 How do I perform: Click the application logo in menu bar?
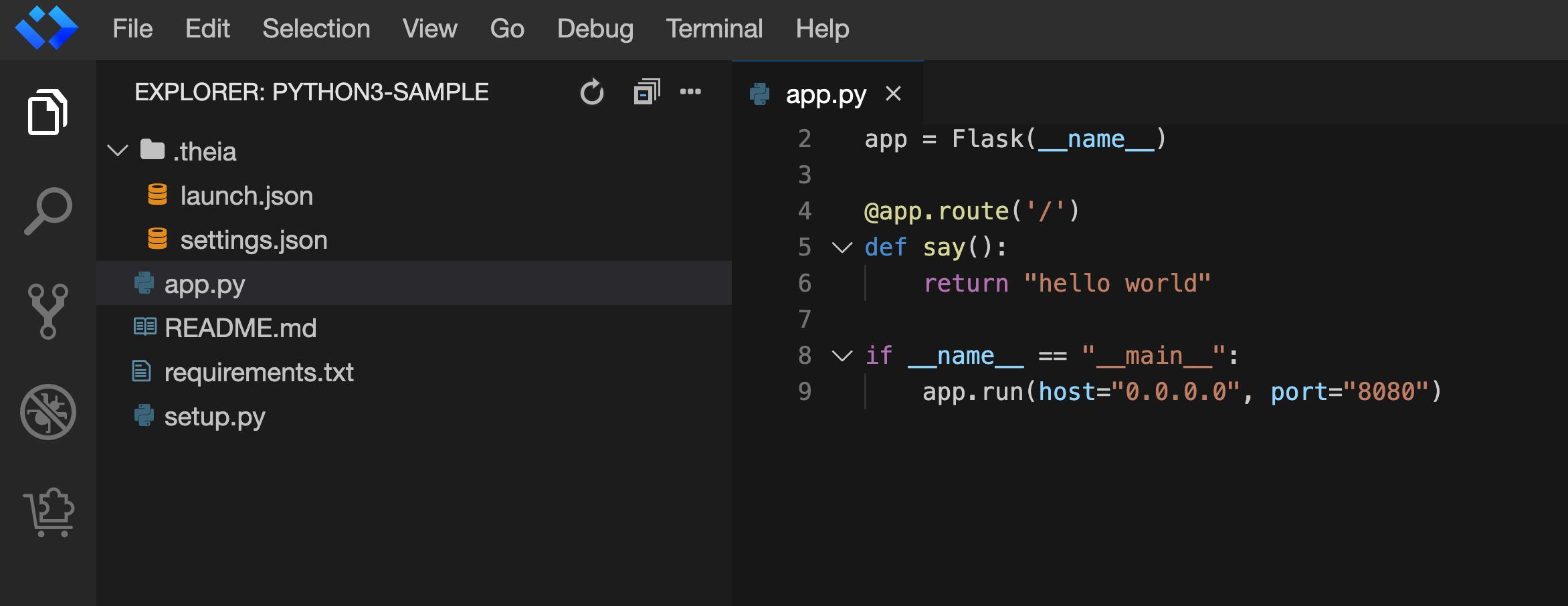tap(46, 29)
